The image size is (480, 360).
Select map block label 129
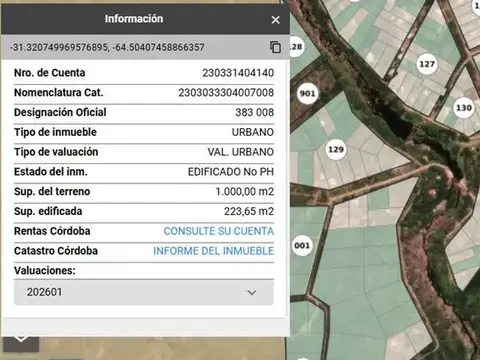coord(336,149)
